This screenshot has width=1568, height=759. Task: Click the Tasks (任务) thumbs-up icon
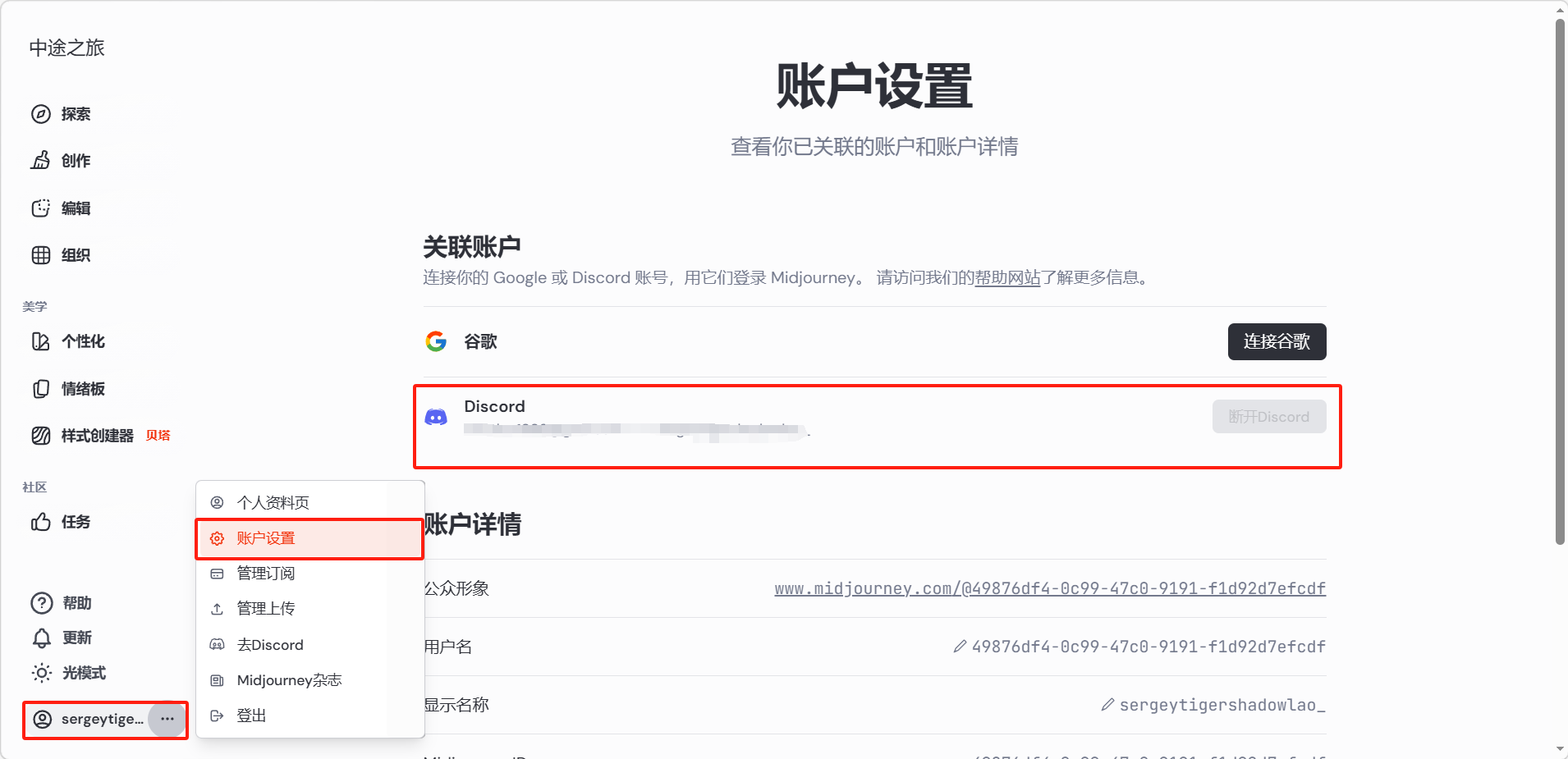41,522
